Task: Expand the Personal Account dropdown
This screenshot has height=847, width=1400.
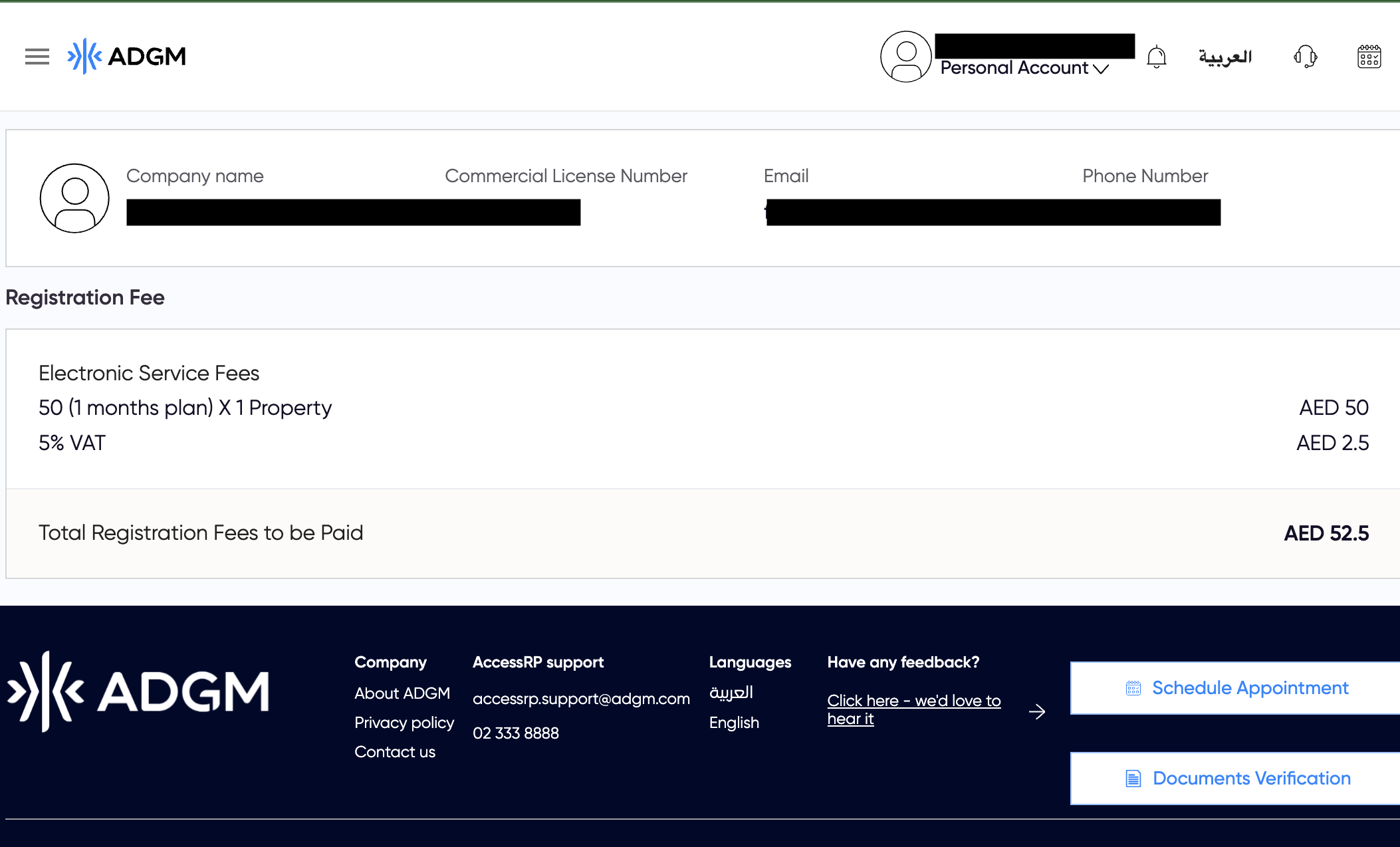Action: 1024,68
